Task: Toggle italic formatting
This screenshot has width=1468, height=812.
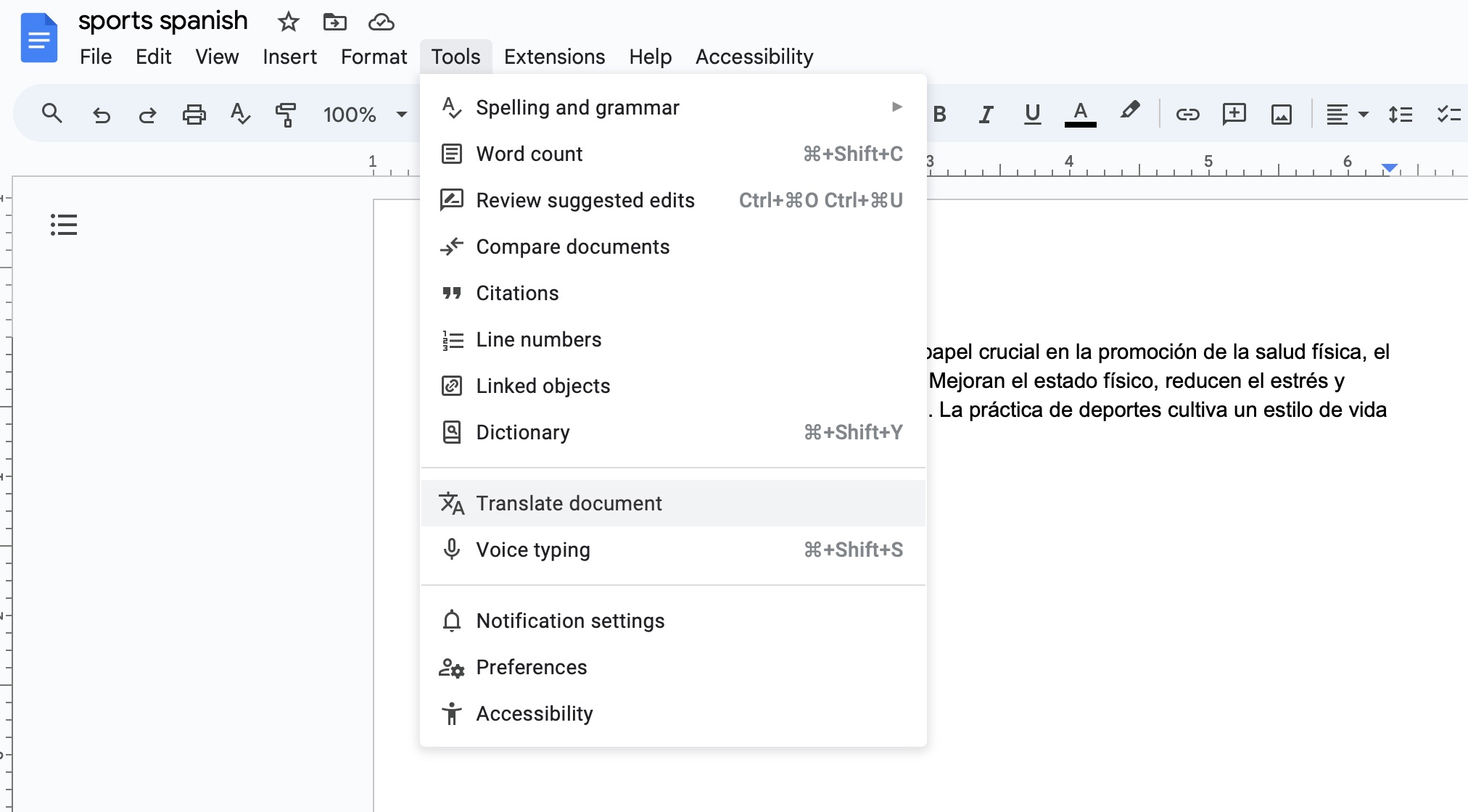Action: pos(986,115)
